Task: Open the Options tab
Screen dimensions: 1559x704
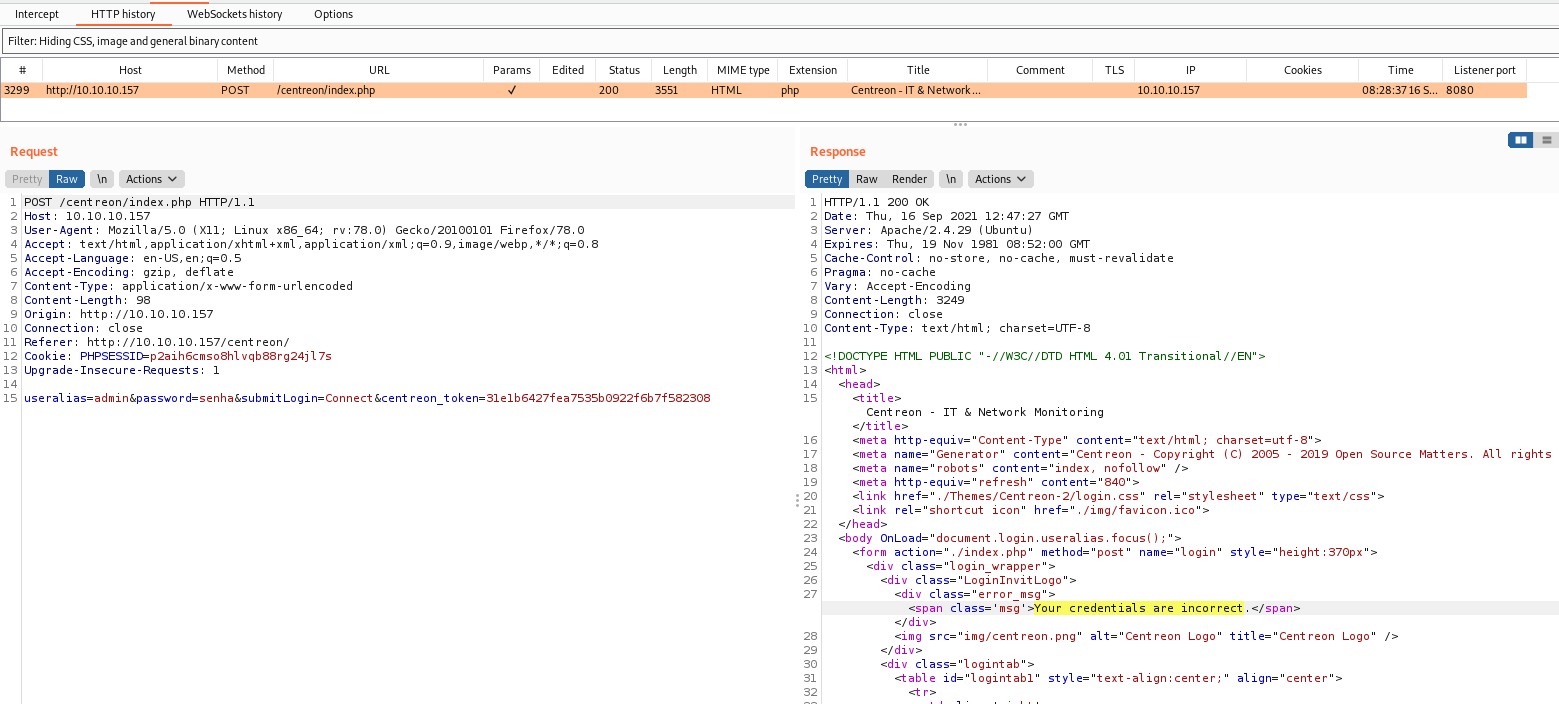Action: pos(333,14)
